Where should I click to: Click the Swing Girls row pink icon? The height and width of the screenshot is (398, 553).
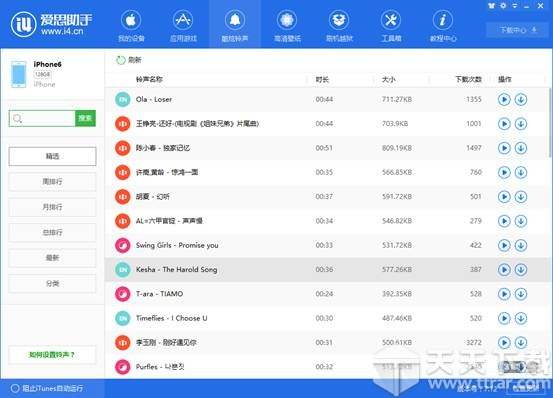coord(123,246)
